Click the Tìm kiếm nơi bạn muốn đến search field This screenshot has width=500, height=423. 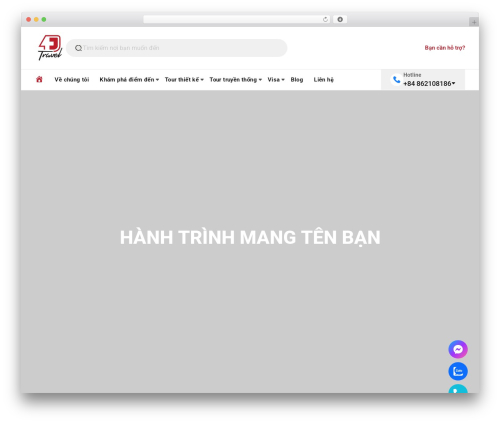coord(177,48)
